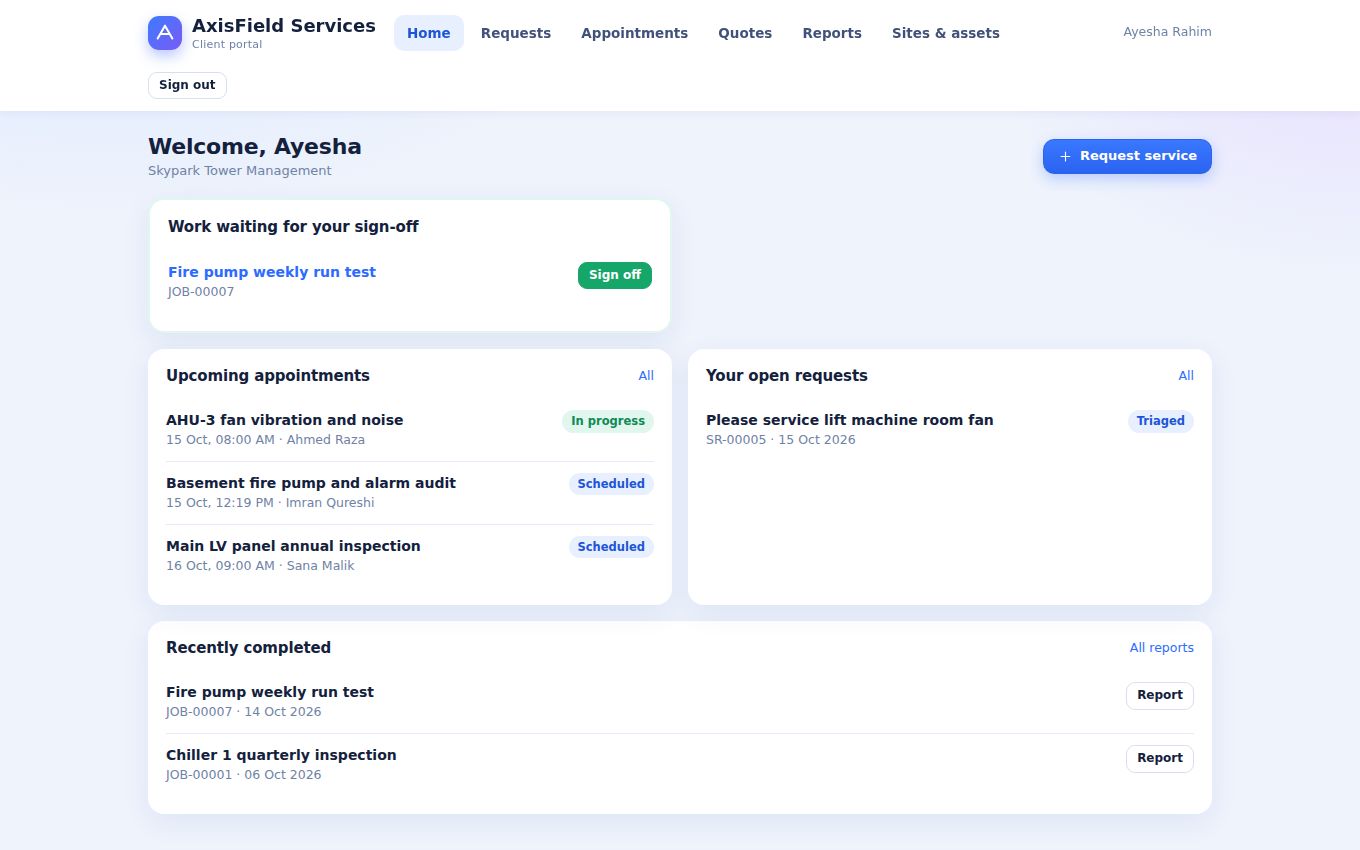This screenshot has height=850, width=1360.
Task: Open AHU-3 fan vibration and noise appointment
Action: (x=285, y=420)
